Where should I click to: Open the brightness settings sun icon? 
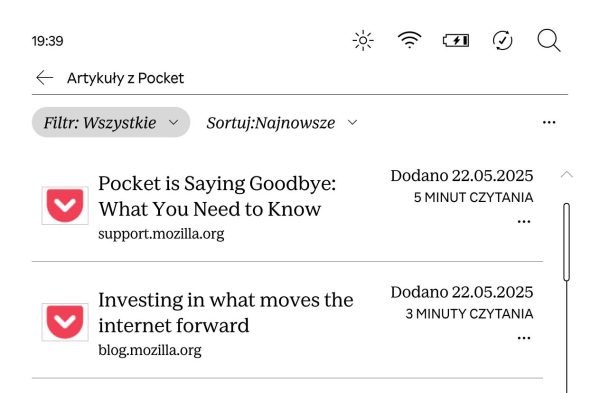pos(363,40)
